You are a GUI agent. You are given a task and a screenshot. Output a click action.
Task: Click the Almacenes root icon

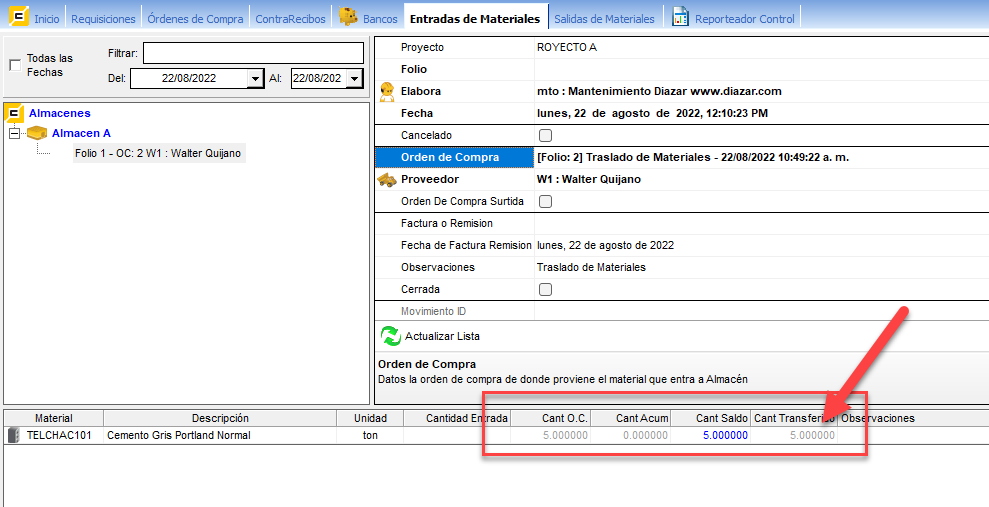pyautogui.click(x=15, y=114)
